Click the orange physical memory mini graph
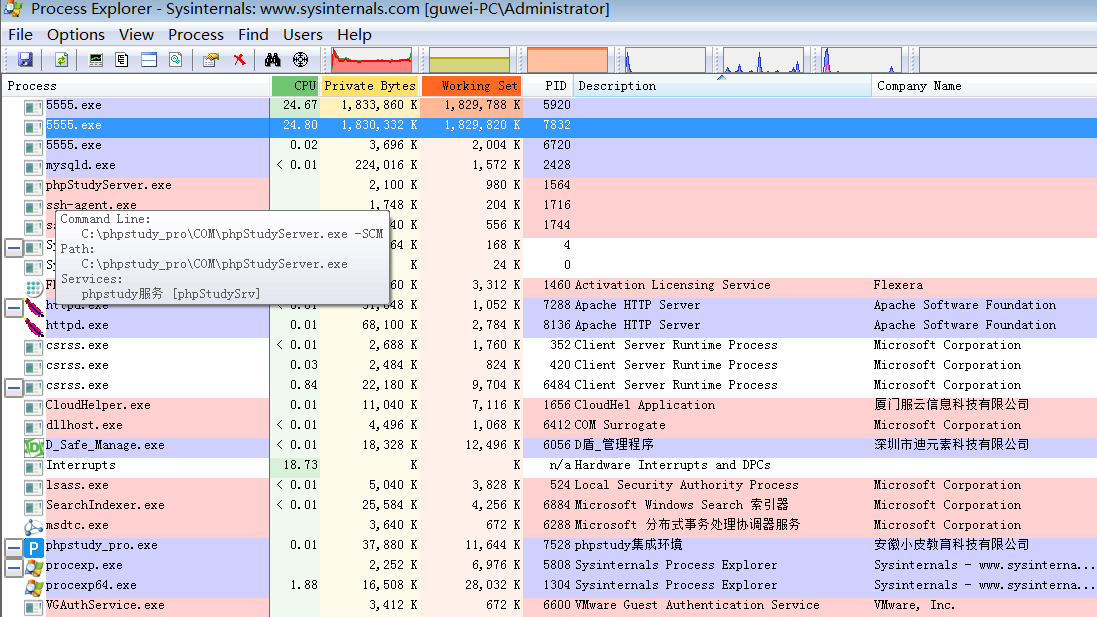This screenshot has height=617, width=1097. [567, 60]
